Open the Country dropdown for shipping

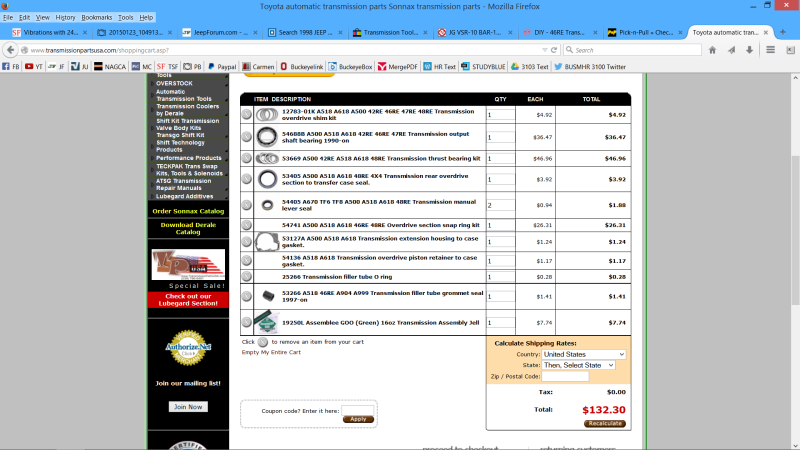(584, 354)
